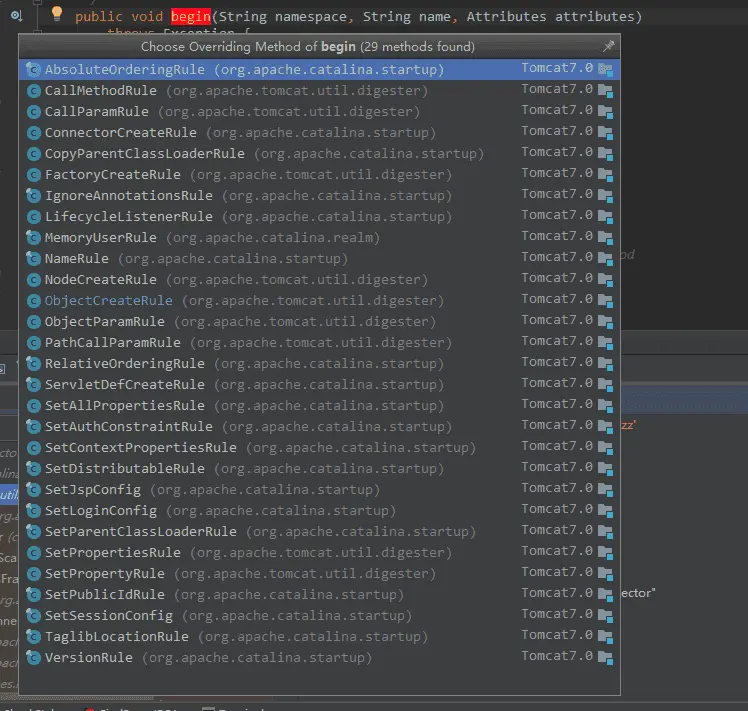Select SetContextPropertiesRule row
Screen dimensions: 748x711
[319, 447]
